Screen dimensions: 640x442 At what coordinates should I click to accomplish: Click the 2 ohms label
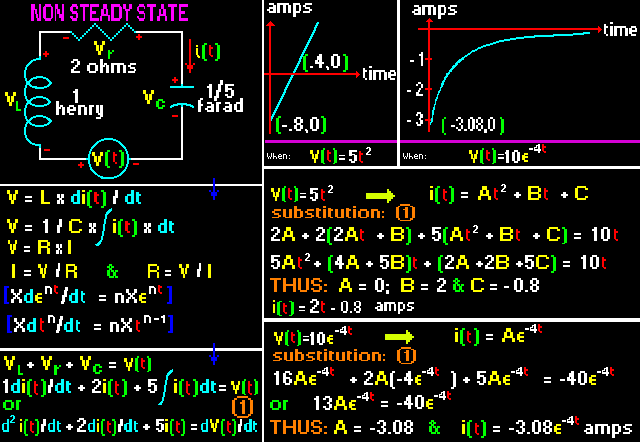pyautogui.click(x=103, y=67)
